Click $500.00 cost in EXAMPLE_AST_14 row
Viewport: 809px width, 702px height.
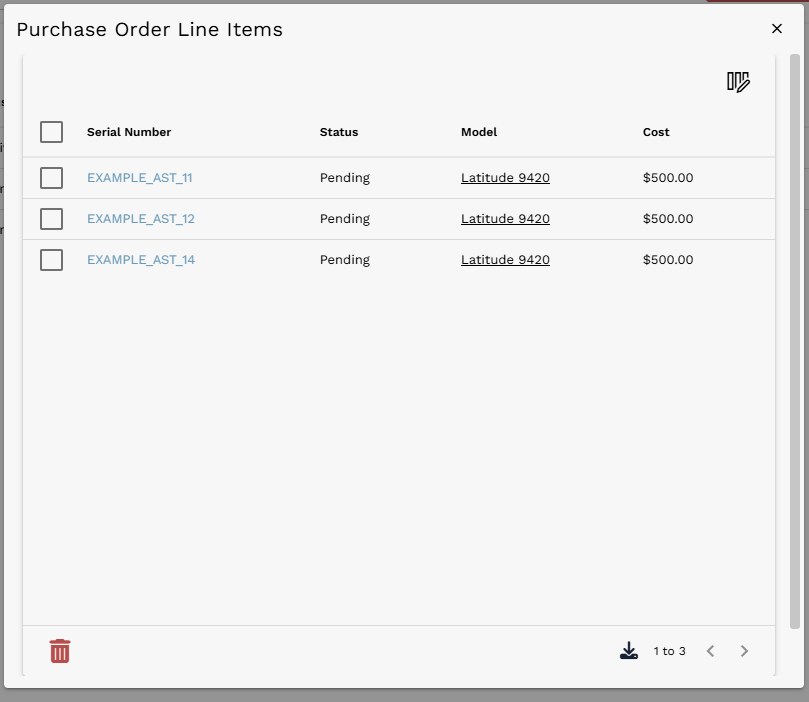[x=668, y=260]
